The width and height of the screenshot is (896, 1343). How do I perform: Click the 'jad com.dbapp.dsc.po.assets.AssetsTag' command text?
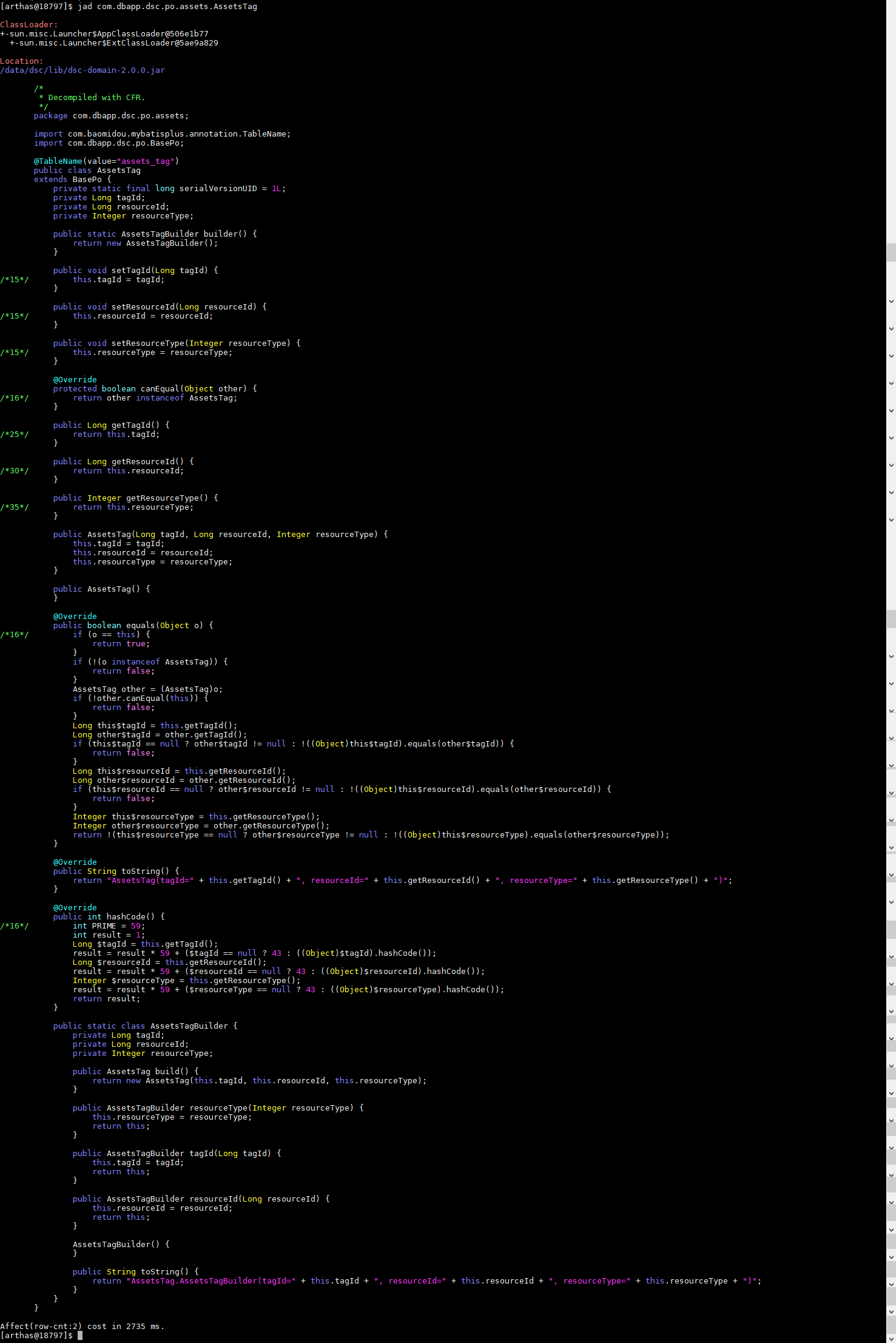point(167,7)
